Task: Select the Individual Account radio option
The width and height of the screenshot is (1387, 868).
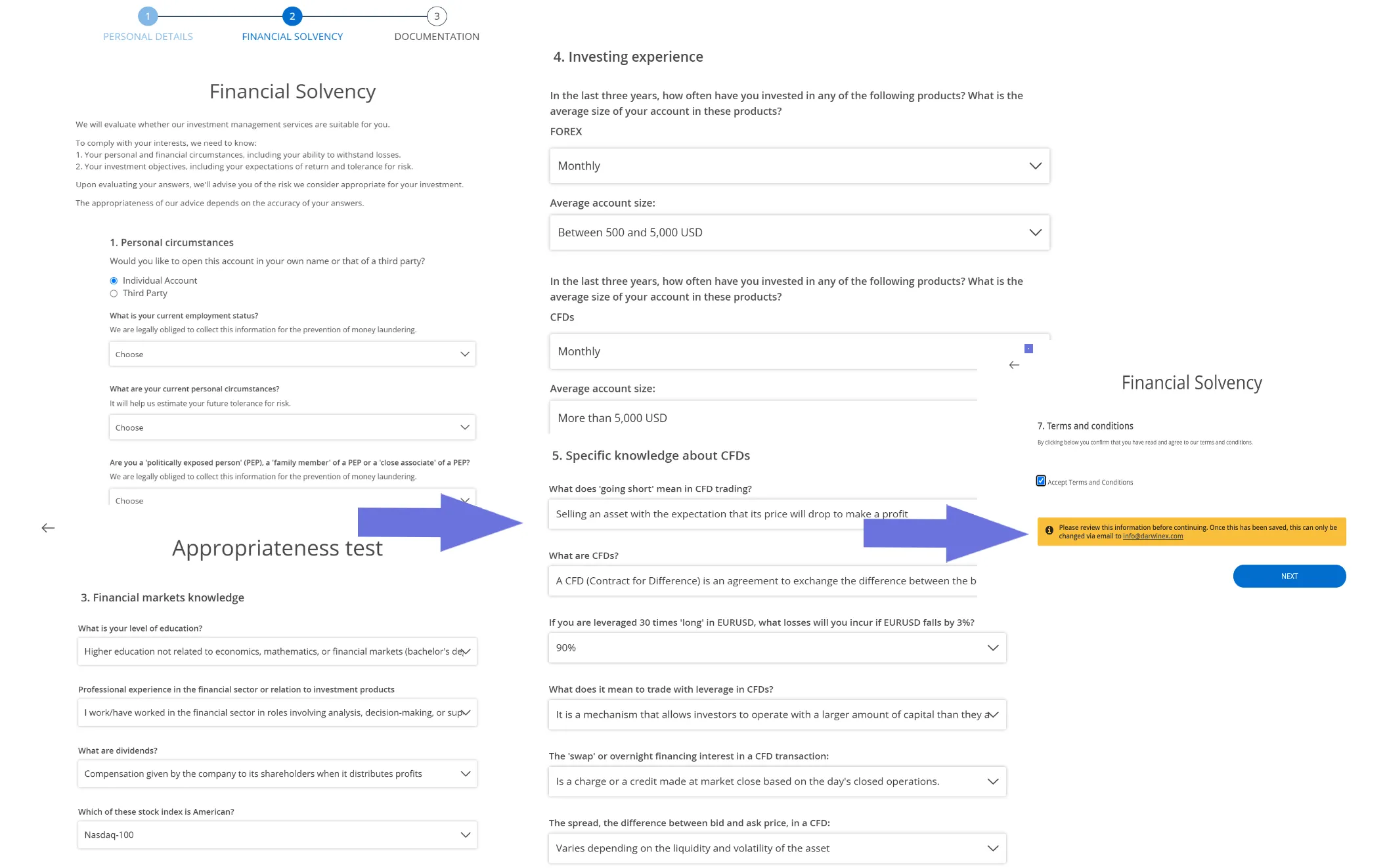Action: pyautogui.click(x=114, y=281)
